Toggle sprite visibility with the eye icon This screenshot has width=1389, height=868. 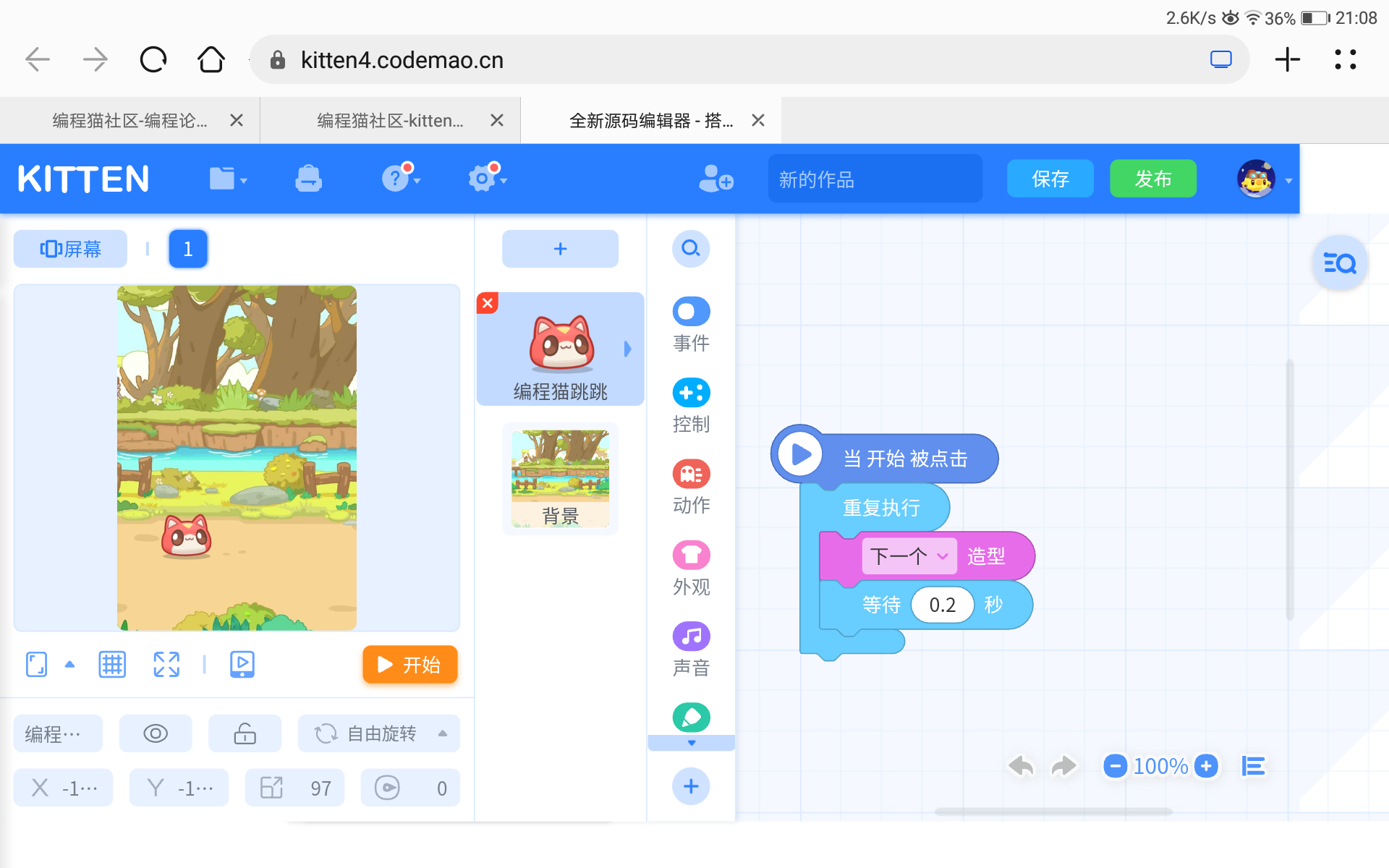(156, 734)
